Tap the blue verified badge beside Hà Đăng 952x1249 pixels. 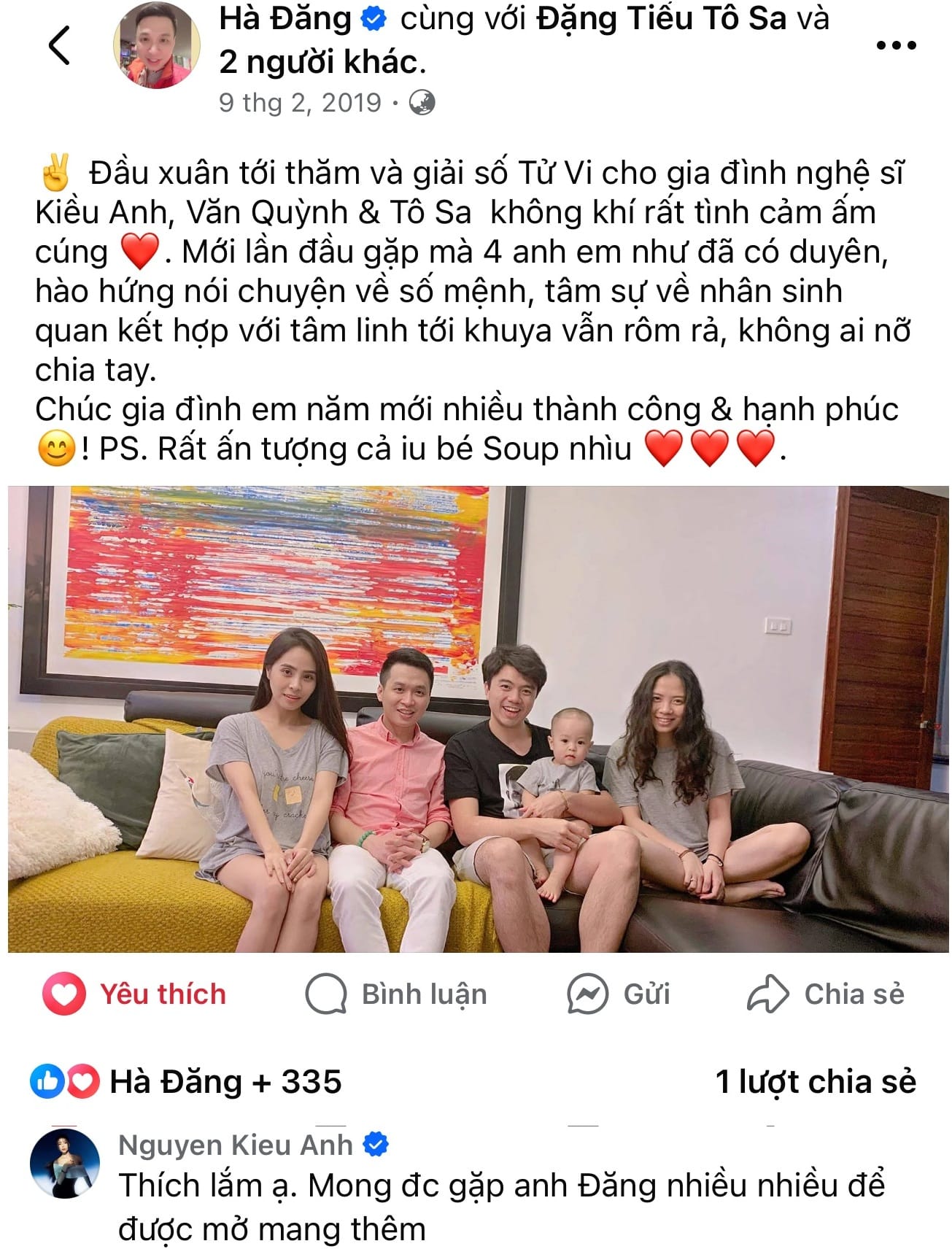pyautogui.click(x=374, y=20)
